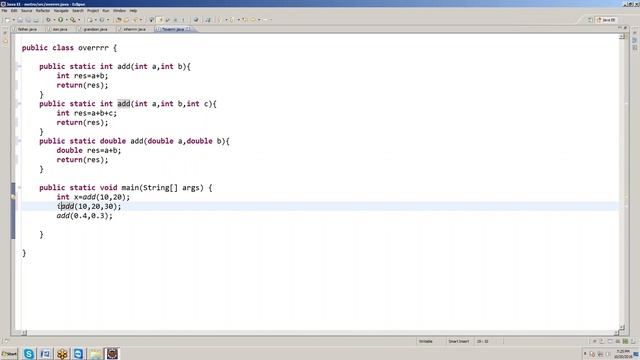Open the Run configurations dropdown arrow

pos(66,20)
